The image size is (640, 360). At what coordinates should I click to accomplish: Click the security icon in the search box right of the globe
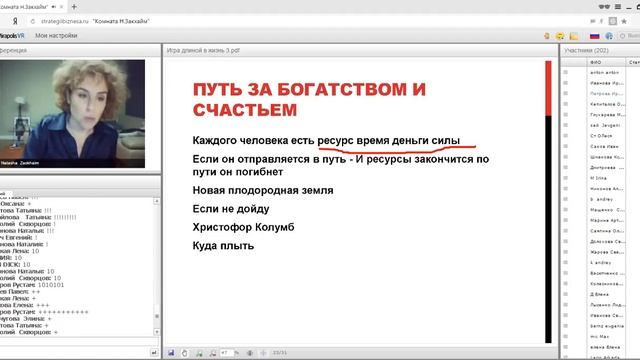[622, 36]
